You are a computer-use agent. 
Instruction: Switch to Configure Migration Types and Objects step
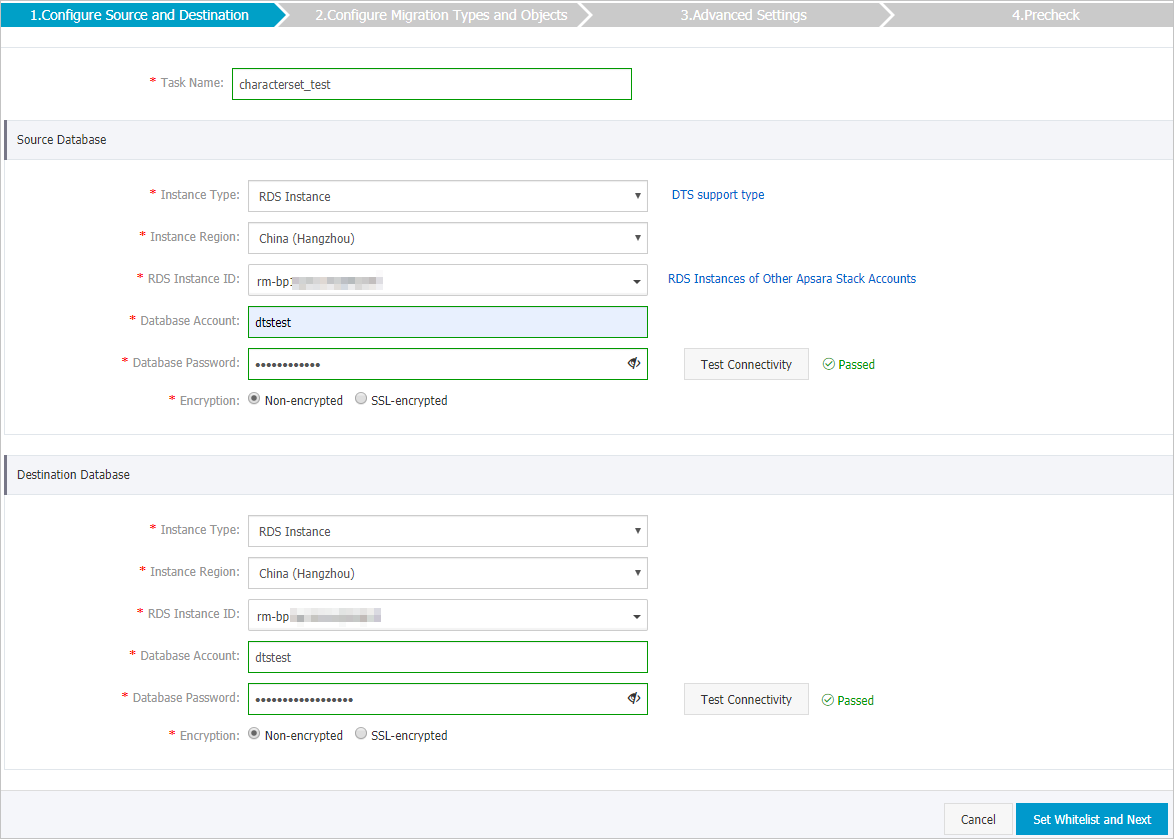pyautogui.click(x=442, y=14)
